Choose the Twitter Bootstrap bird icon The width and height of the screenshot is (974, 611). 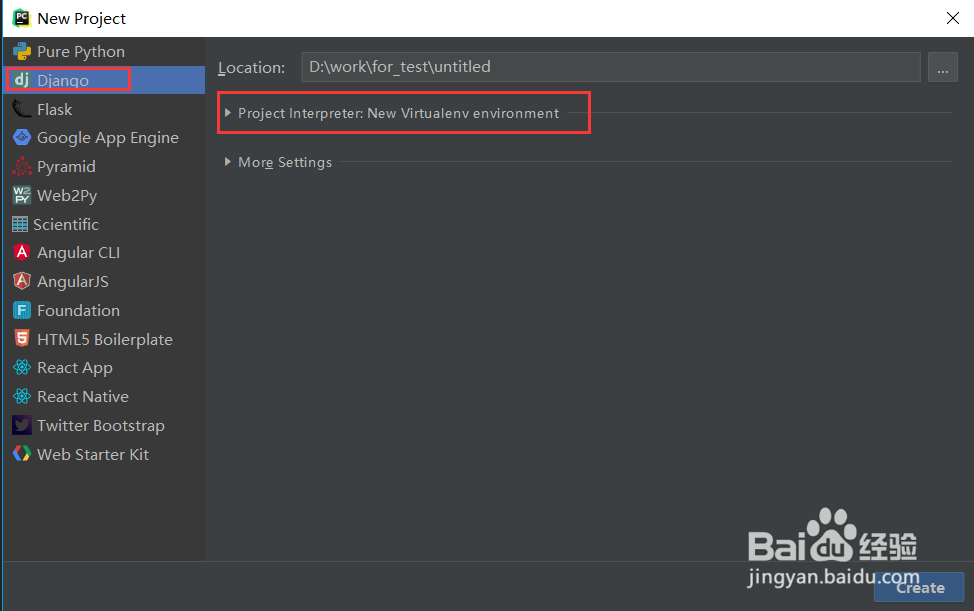[x=22, y=425]
